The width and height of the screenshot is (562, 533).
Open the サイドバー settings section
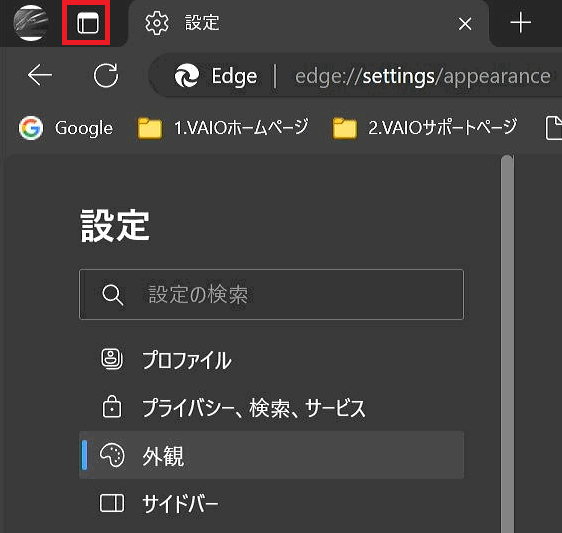click(x=271, y=503)
